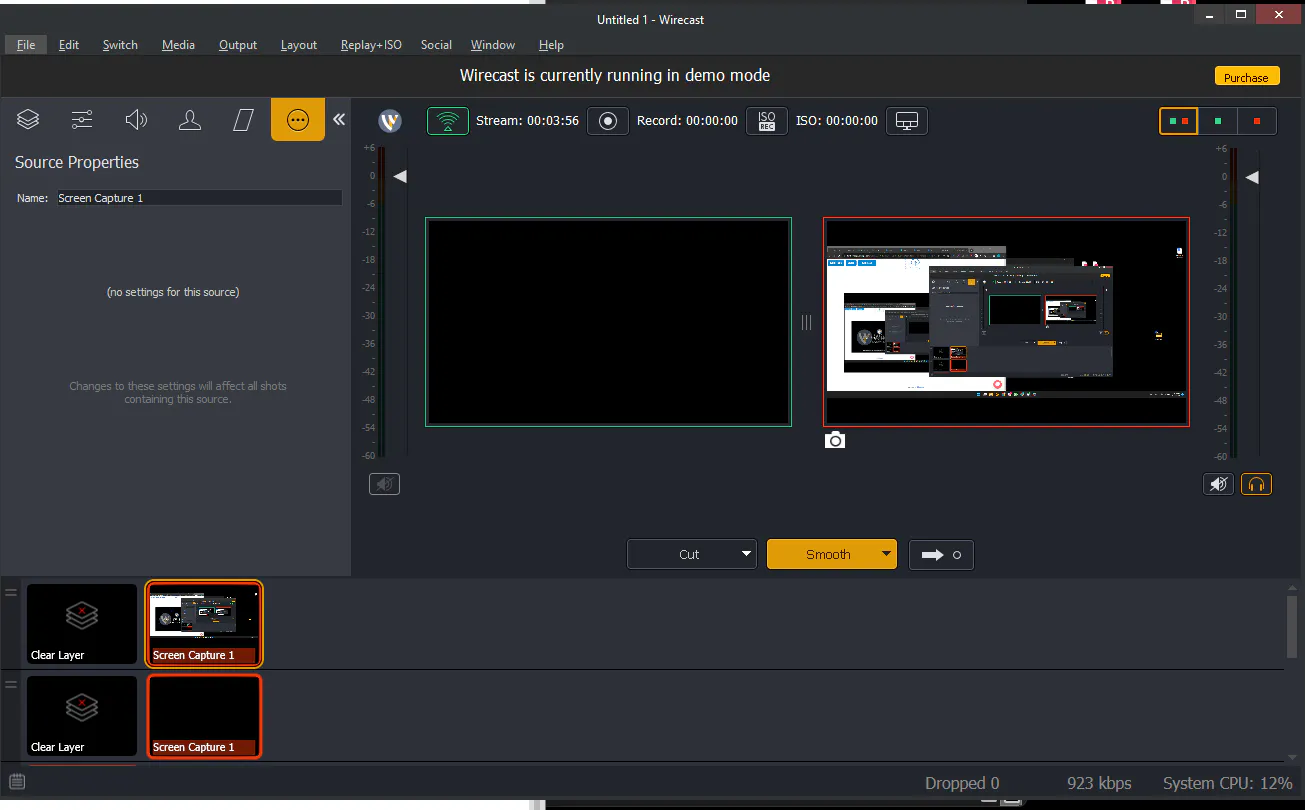Select the live-only red layout
Image resolution: width=1305 pixels, height=810 pixels.
coord(1257,121)
